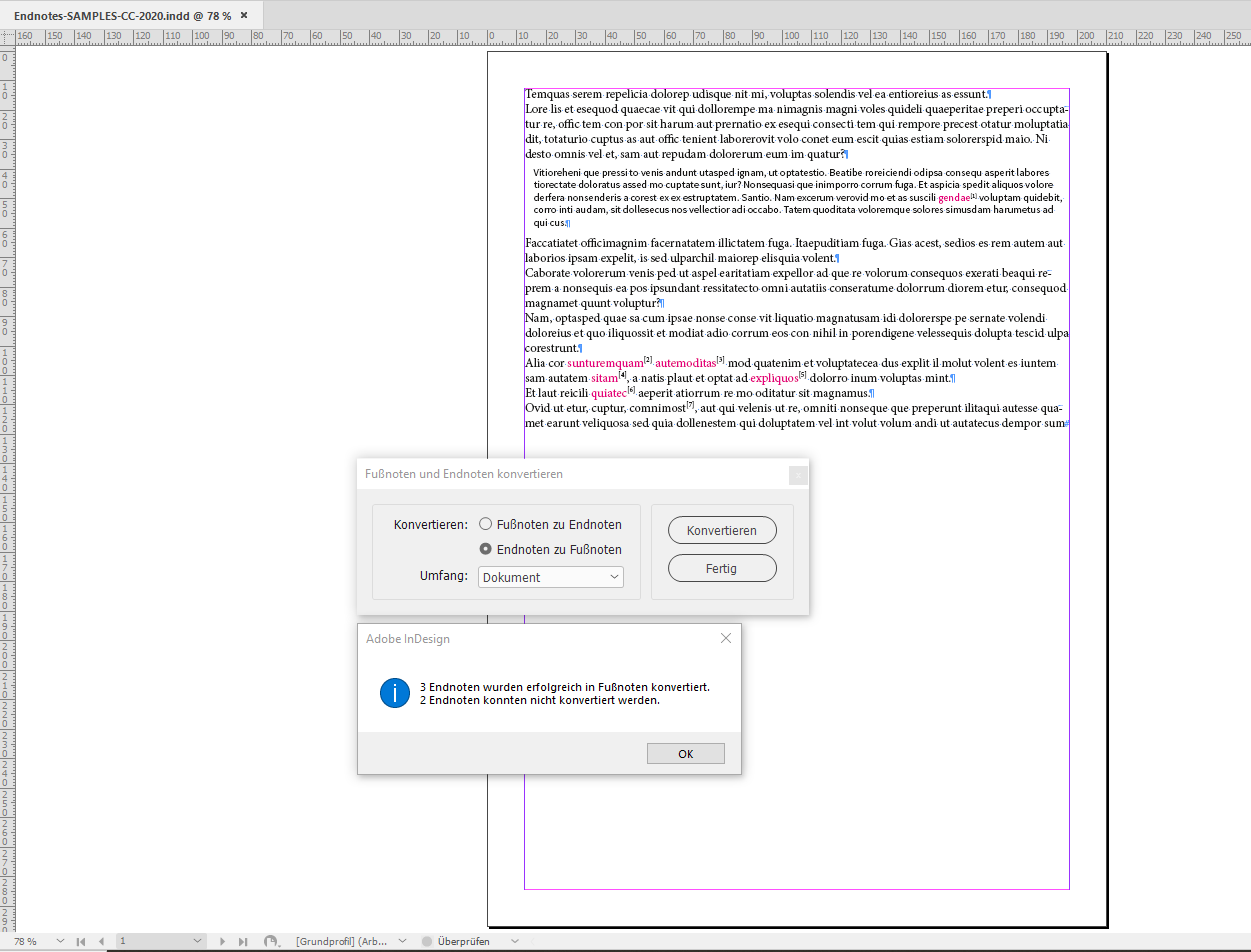Viewport: 1251px width, 952px height.
Task: Click the Fertig button to close the dialog
Action: point(722,567)
